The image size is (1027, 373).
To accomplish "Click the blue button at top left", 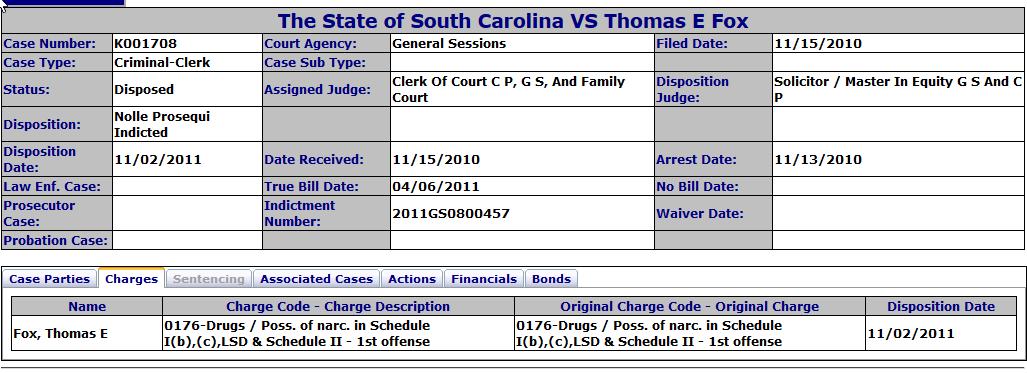I will coord(63,3).
